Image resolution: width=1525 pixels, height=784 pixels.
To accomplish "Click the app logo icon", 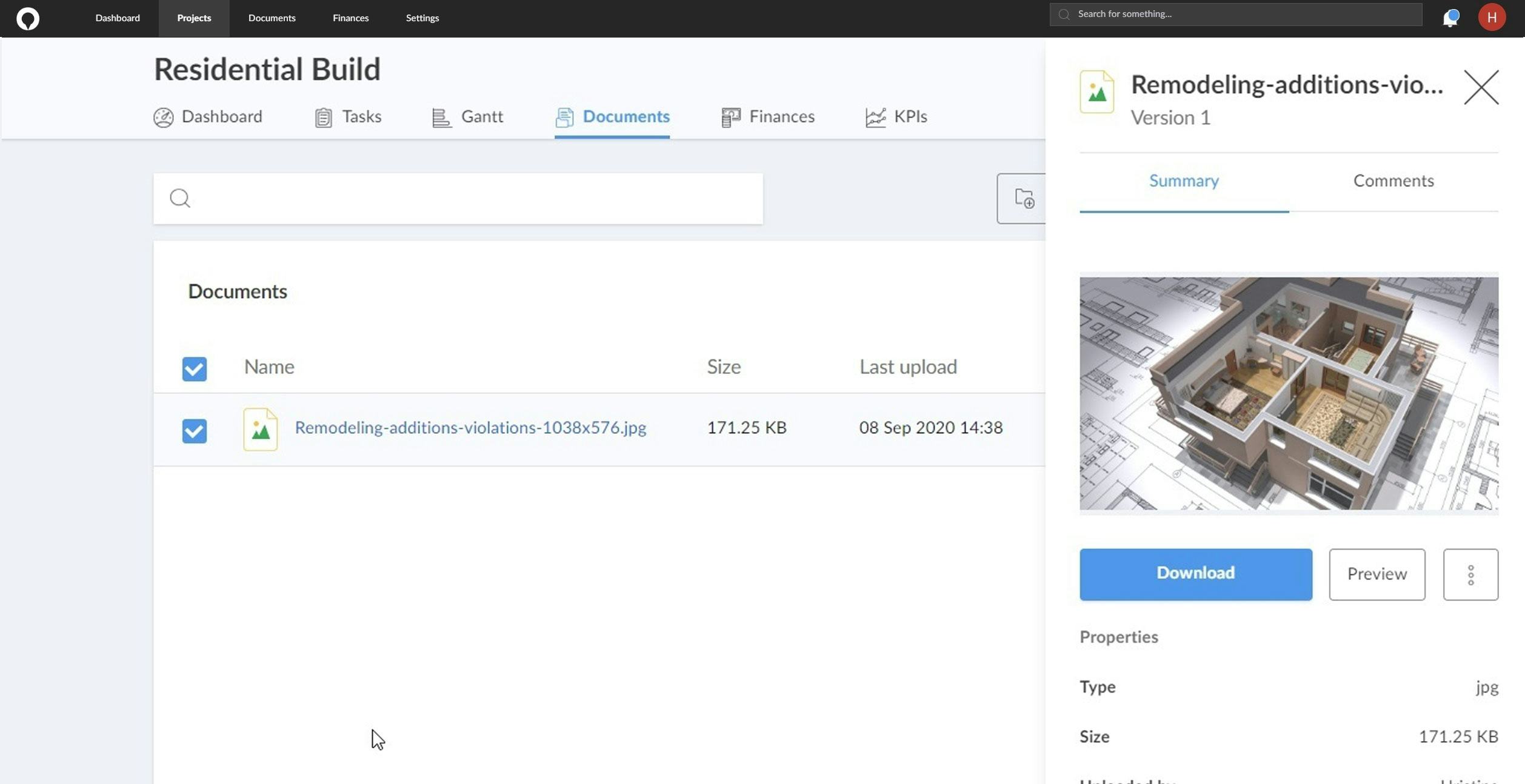I will coord(27,18).
